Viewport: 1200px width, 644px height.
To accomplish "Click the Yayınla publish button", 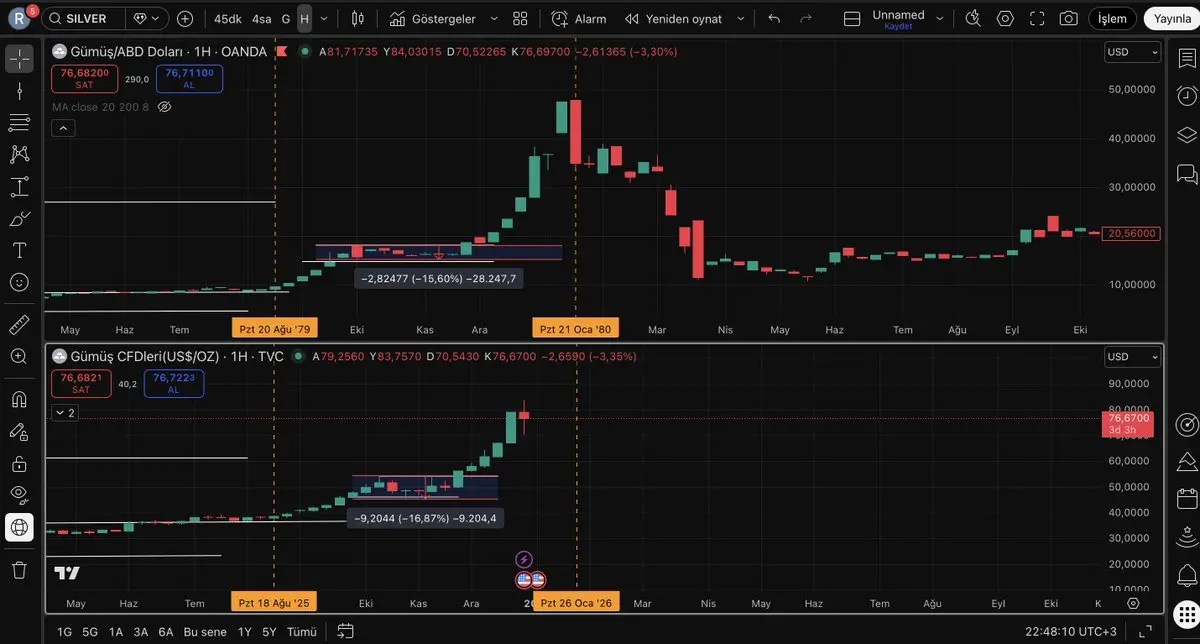I will (1172, 19).
